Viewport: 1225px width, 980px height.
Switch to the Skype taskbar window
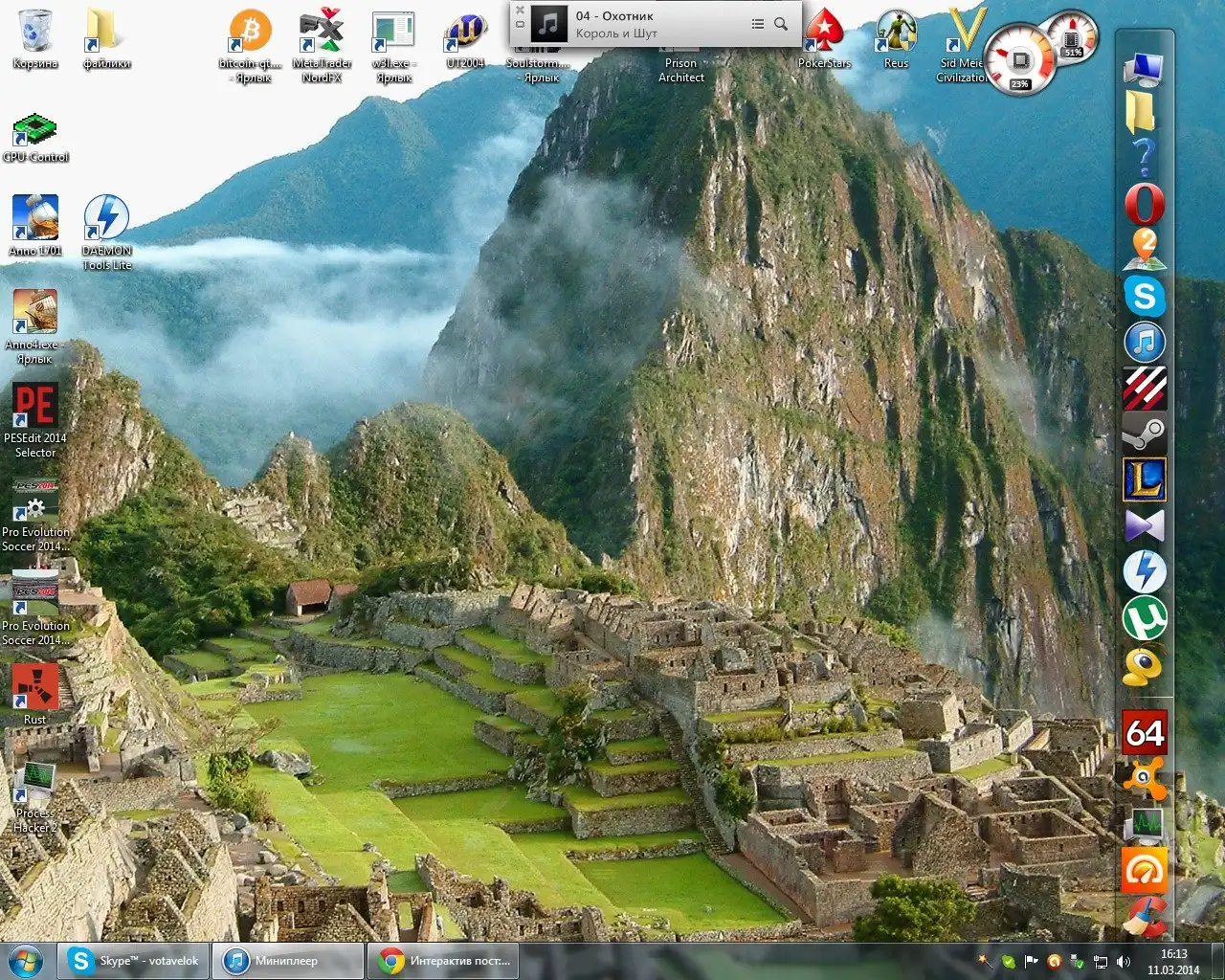[x=134, y=961]
